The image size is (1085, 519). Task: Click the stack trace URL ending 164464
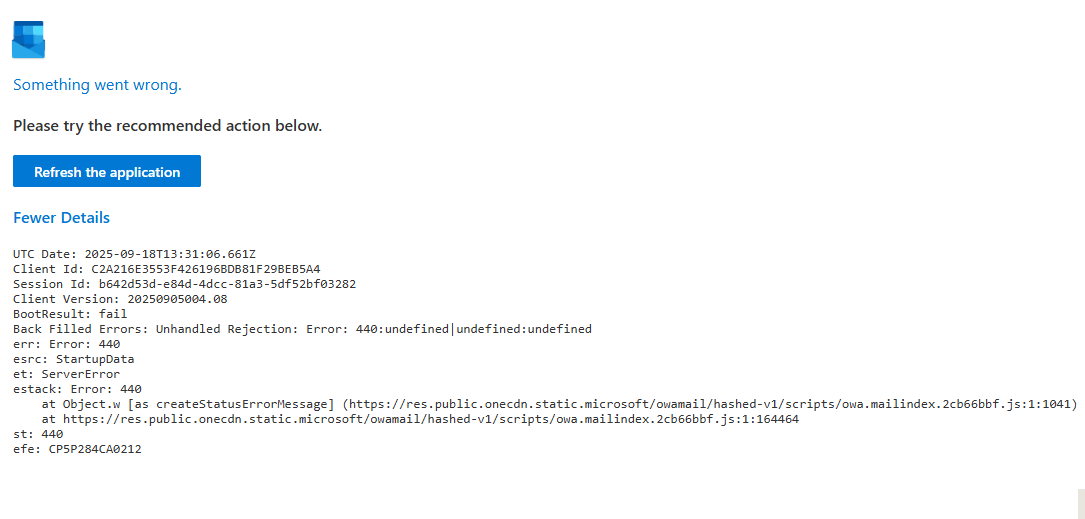[431, 419]
